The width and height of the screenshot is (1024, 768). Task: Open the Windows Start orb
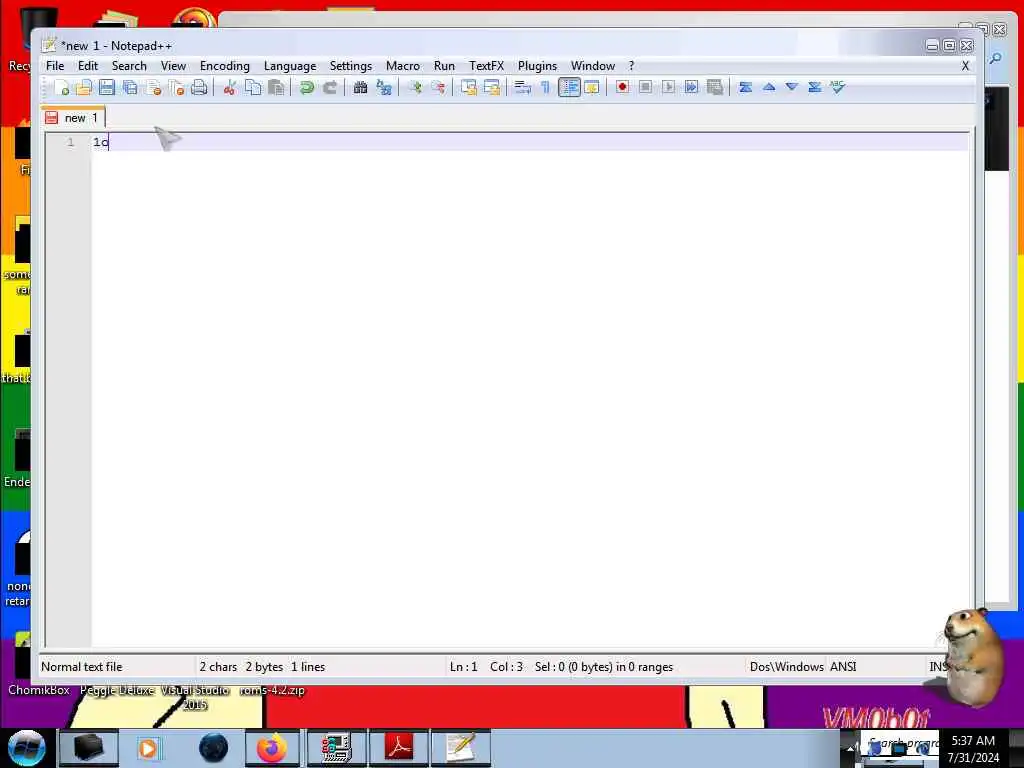point(27,748)
